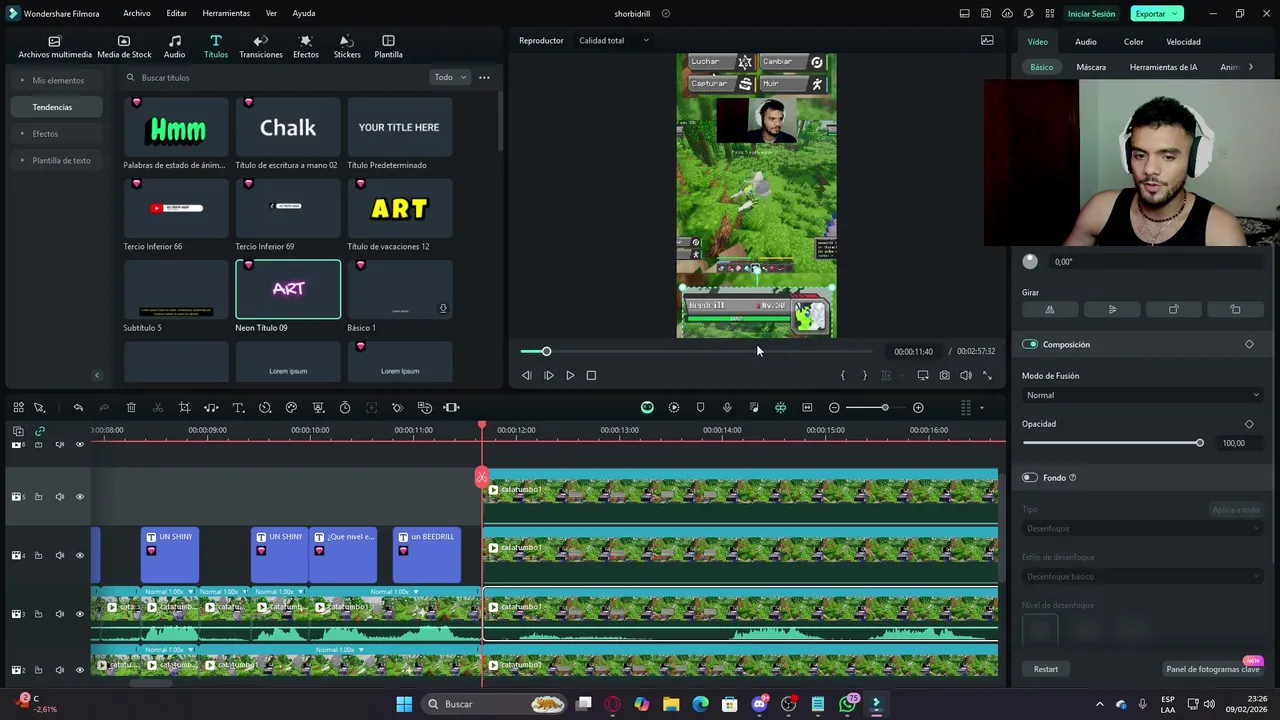Open the Todo filter dropdown
1280x720 pixels.
pos(450,77)
